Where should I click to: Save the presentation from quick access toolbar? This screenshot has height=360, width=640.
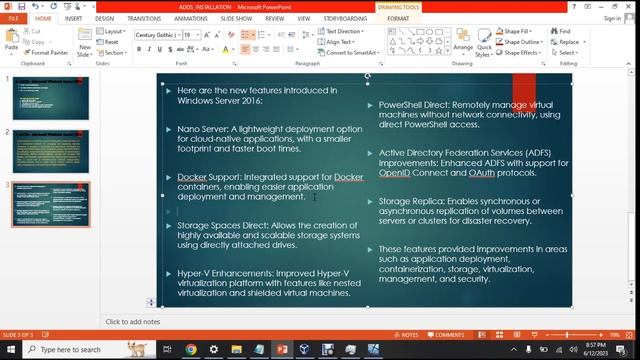tap(22, 7)
